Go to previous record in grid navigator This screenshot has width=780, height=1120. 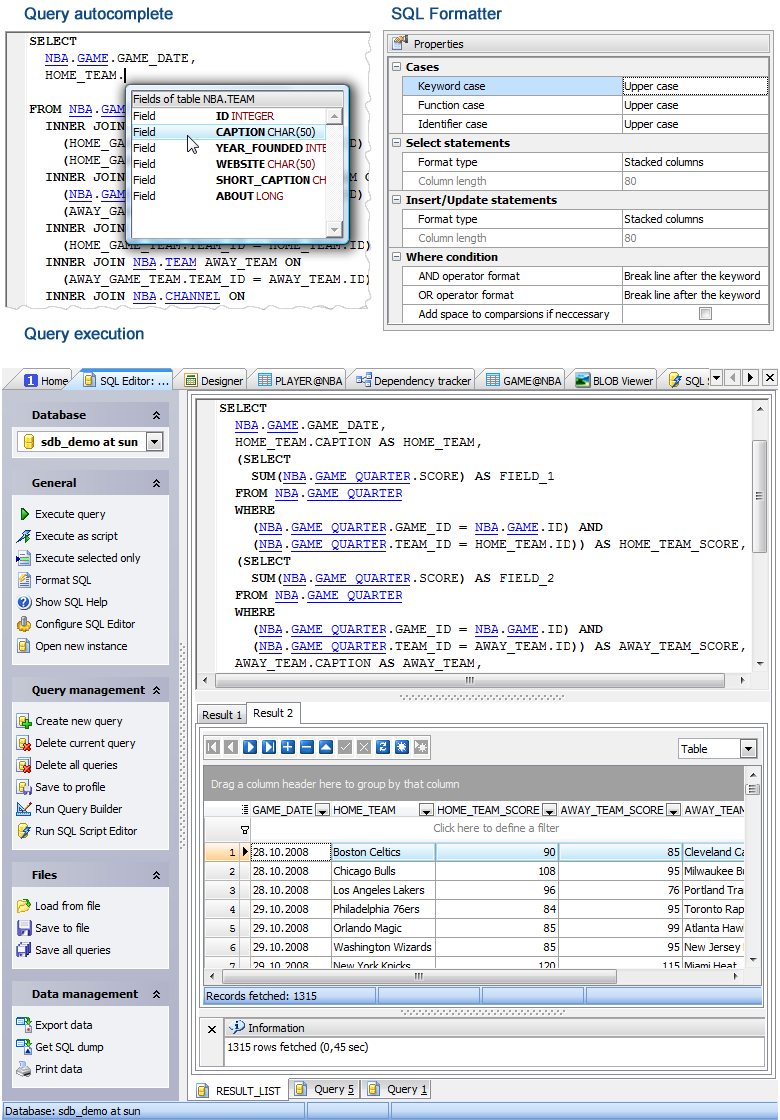(231, 747)
